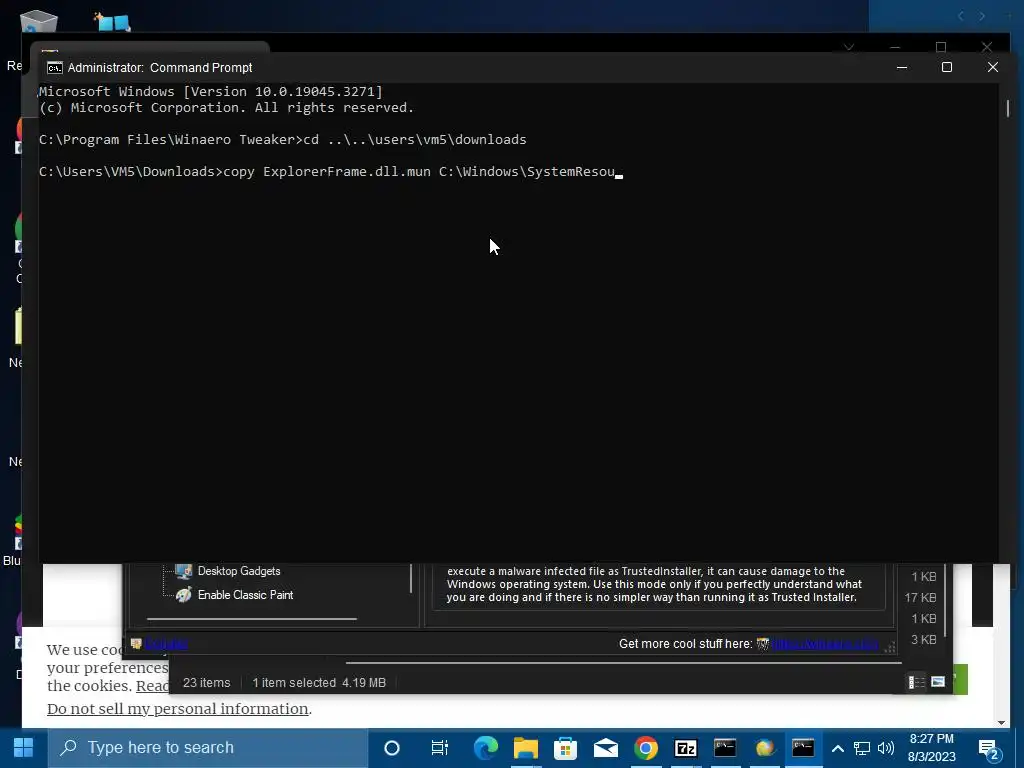This screenshot has height=768, width=1024.
Task: Click the cd ..\..\users\vm5\downloads line
Action: tap(282, 140)
